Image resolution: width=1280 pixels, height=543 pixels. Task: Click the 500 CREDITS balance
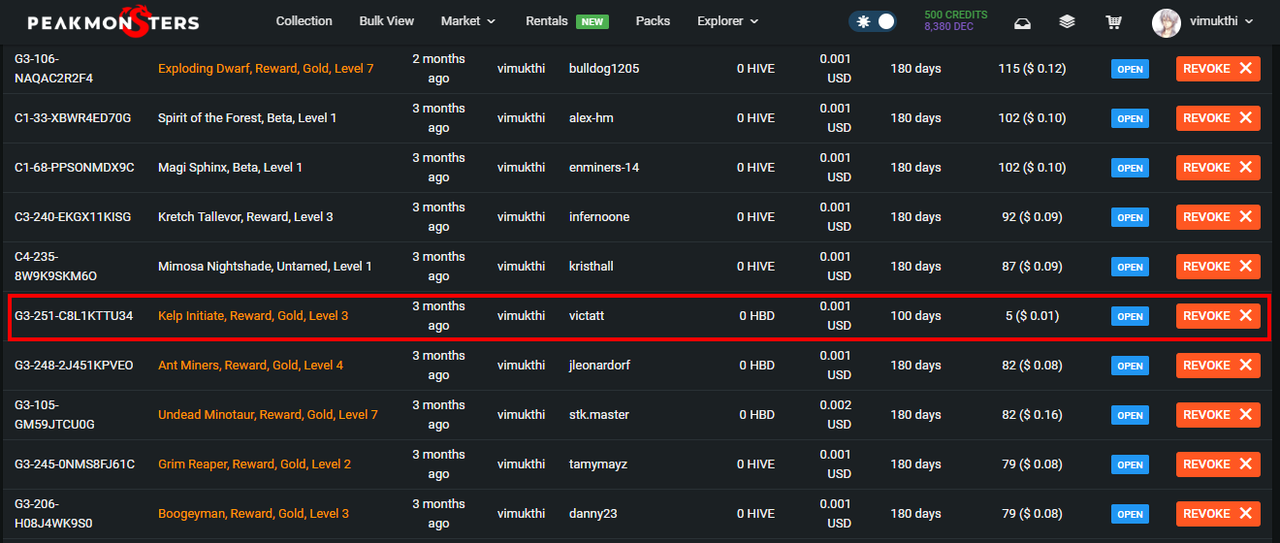tap(956, 15)
